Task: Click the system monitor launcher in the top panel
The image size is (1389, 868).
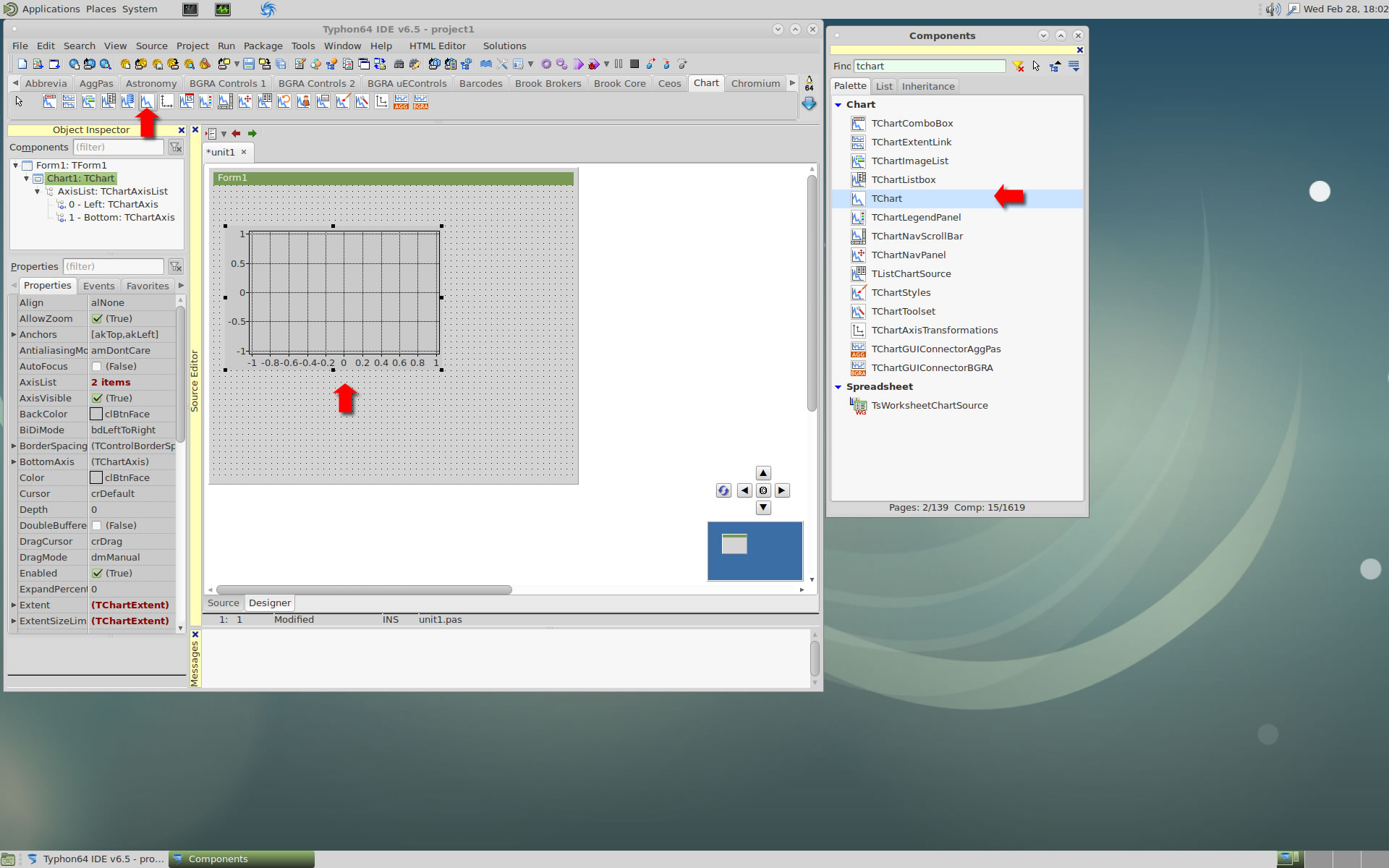Action: tap(223, 9)
